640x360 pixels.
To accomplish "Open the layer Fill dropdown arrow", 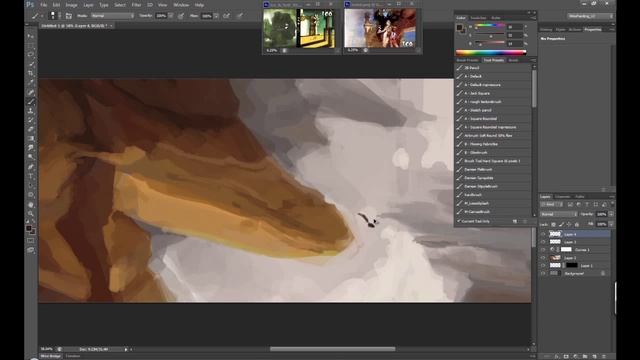I will click(611, 224).
